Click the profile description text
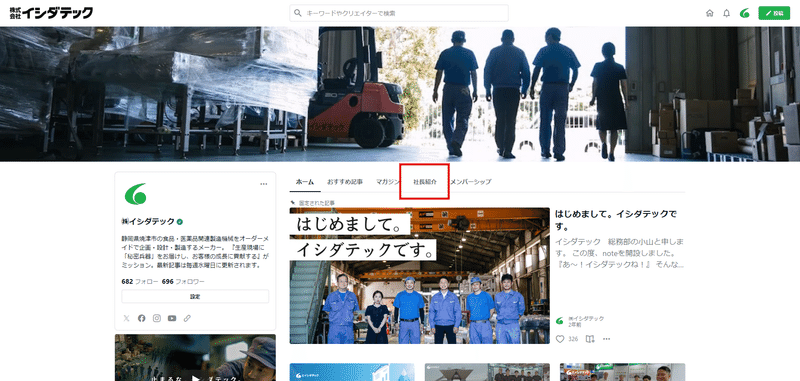The width and height of the screenshot is (800, 381). [195, 252]
